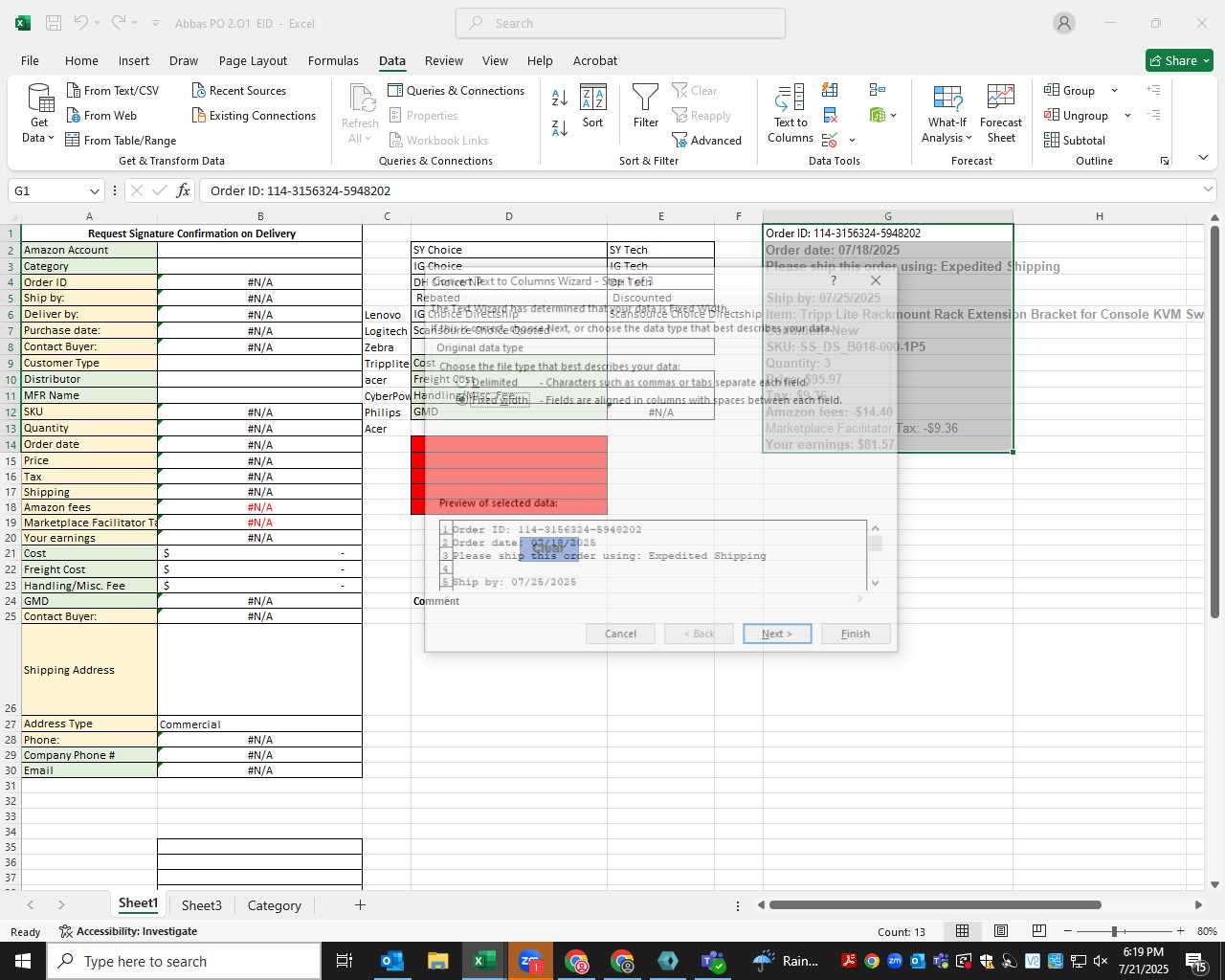
Task: Click the vertical sheet scrollbar
Action: (1214, 421)
